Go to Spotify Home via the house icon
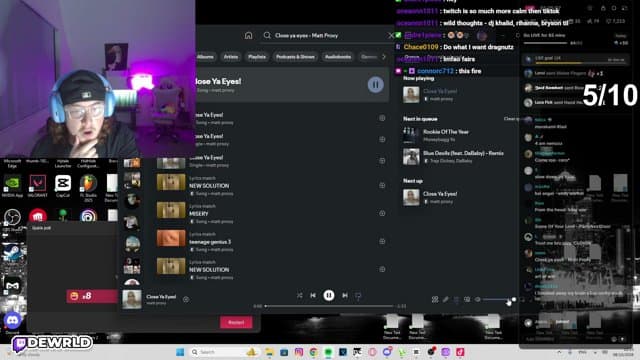The image size is (640, 360). (x=249, y=36)
